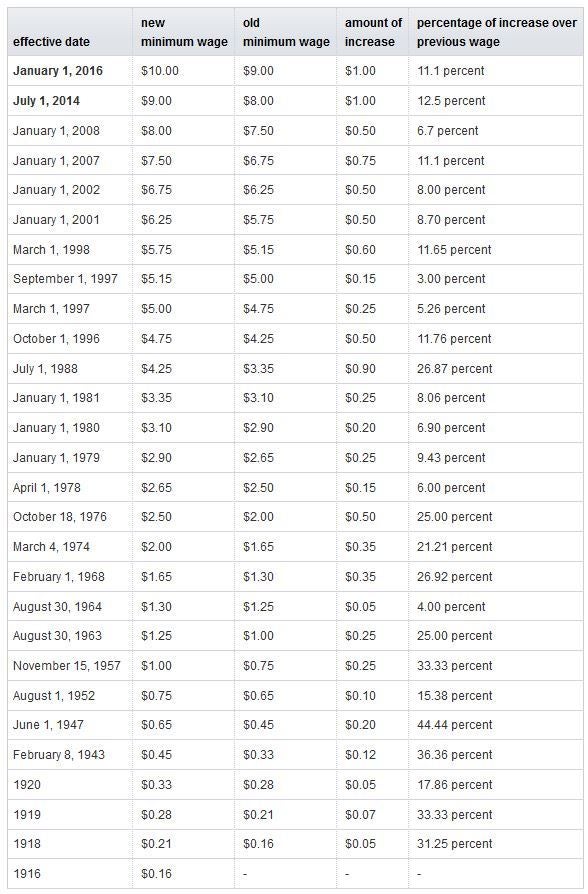This screenshot has width=588, height=894.
Task: Click the 'amount of increase' column header
Action: (373, 32)
